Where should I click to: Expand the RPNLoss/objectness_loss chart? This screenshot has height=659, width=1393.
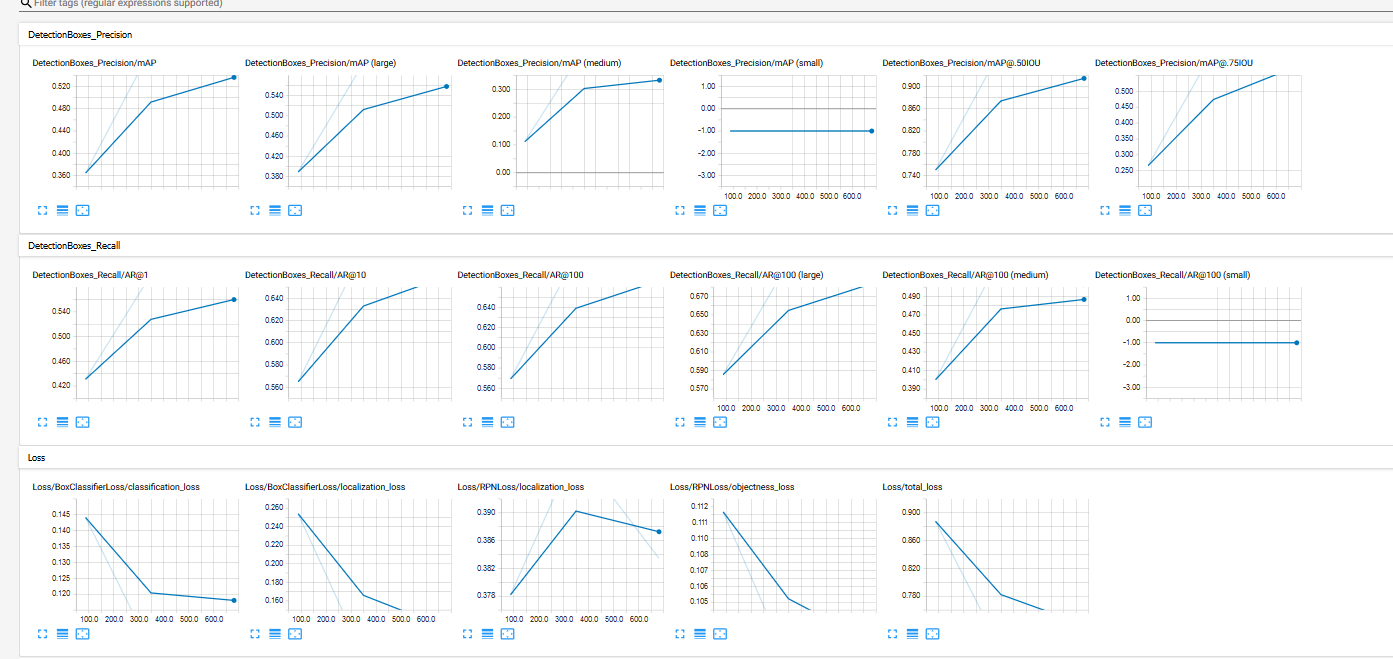[x=680, y=633]
